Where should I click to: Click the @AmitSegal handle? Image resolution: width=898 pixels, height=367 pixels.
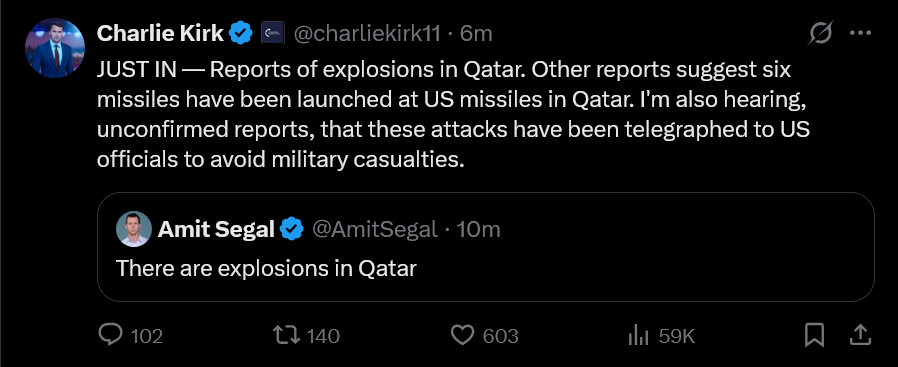tap(374, 229)
